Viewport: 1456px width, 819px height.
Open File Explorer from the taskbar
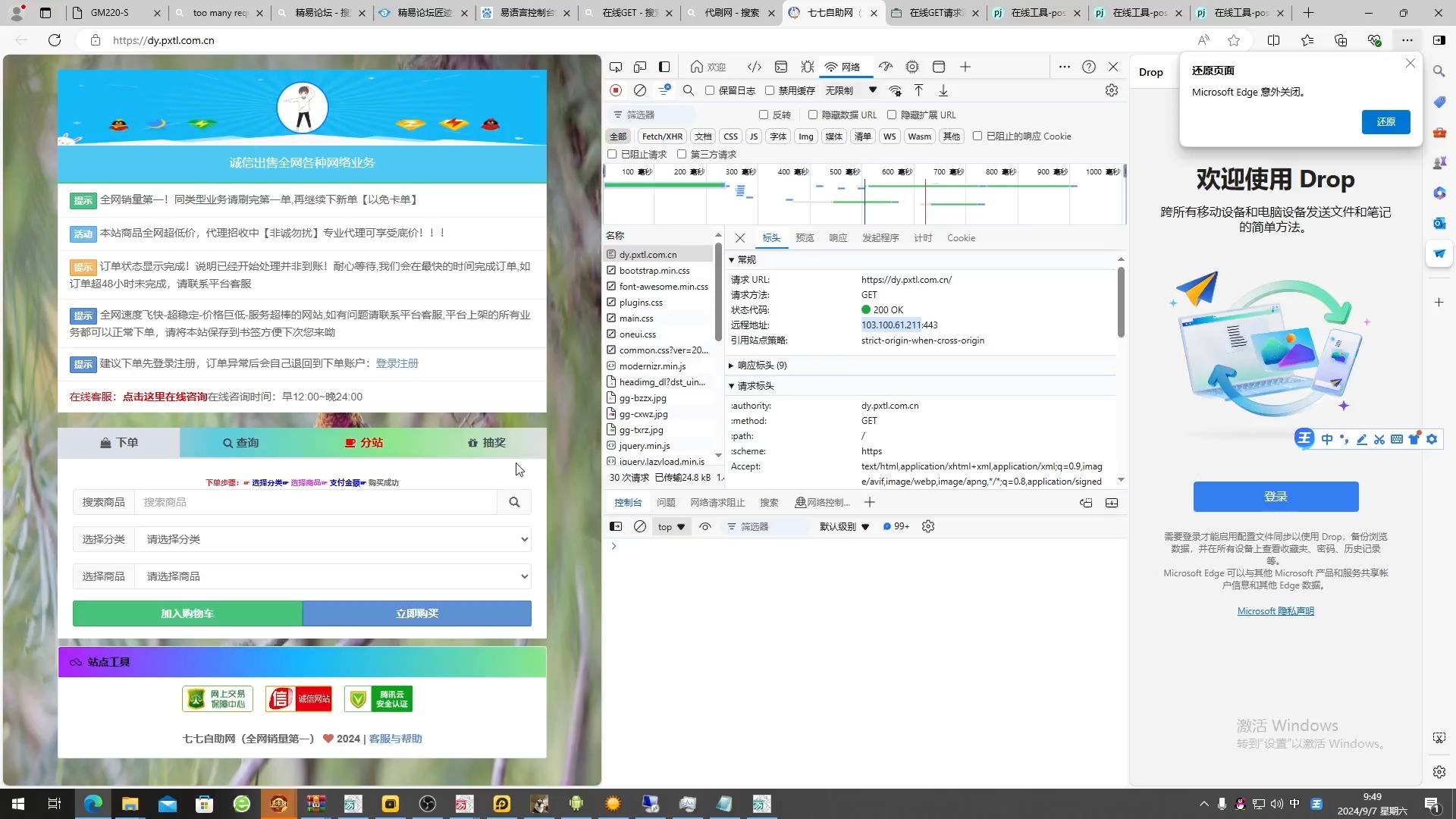click(x=130, y=804)
